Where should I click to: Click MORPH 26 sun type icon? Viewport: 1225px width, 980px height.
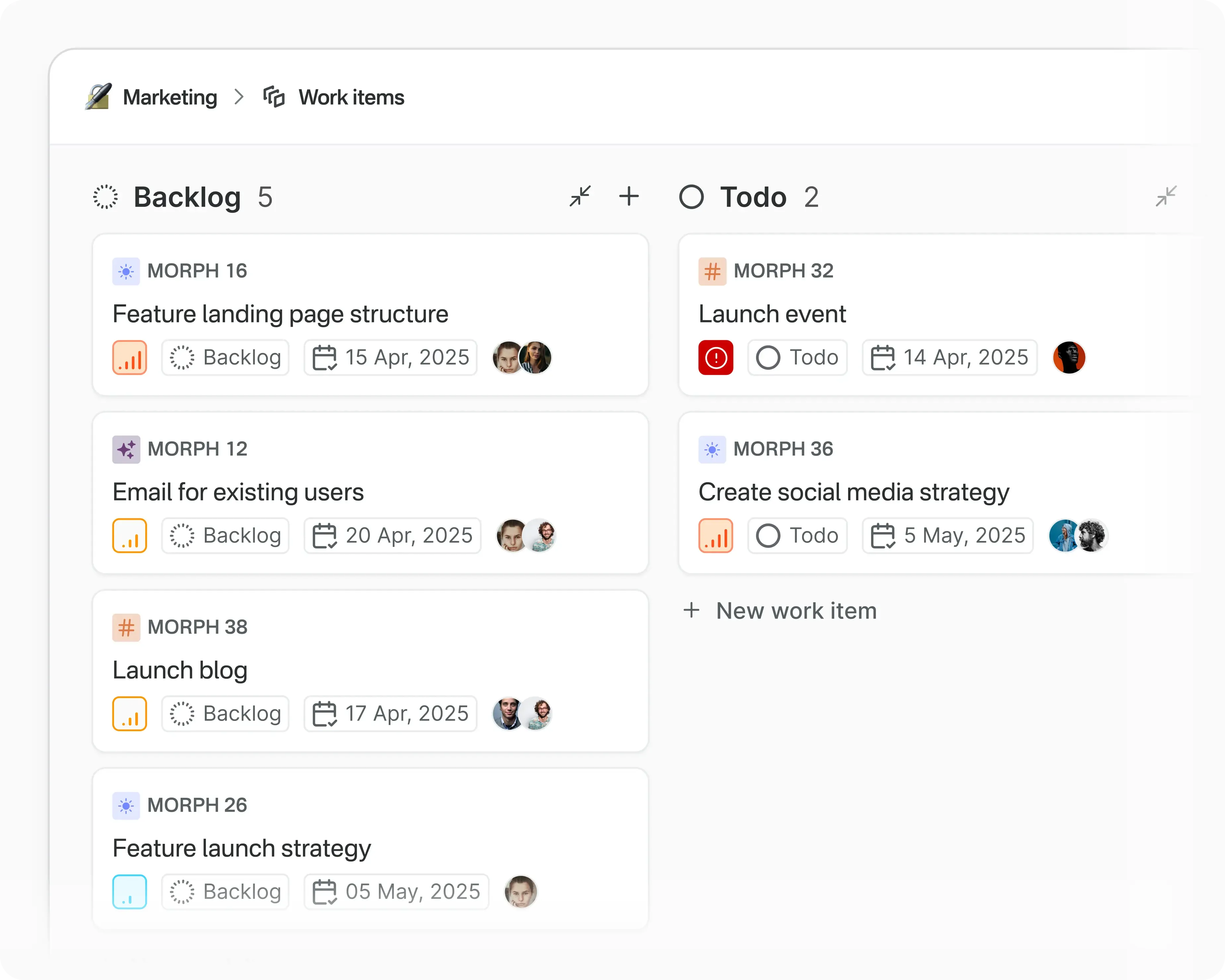click(126, 806)
